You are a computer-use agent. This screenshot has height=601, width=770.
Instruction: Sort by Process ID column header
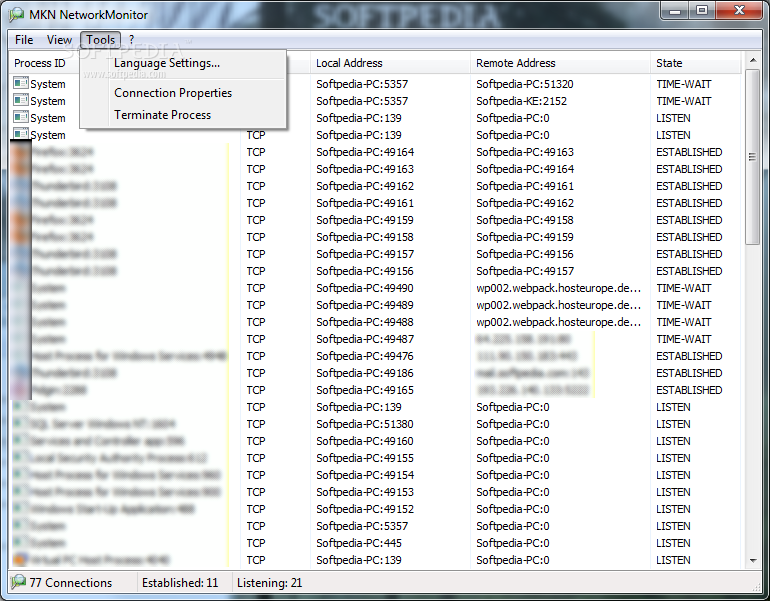[x=39, y=63]
